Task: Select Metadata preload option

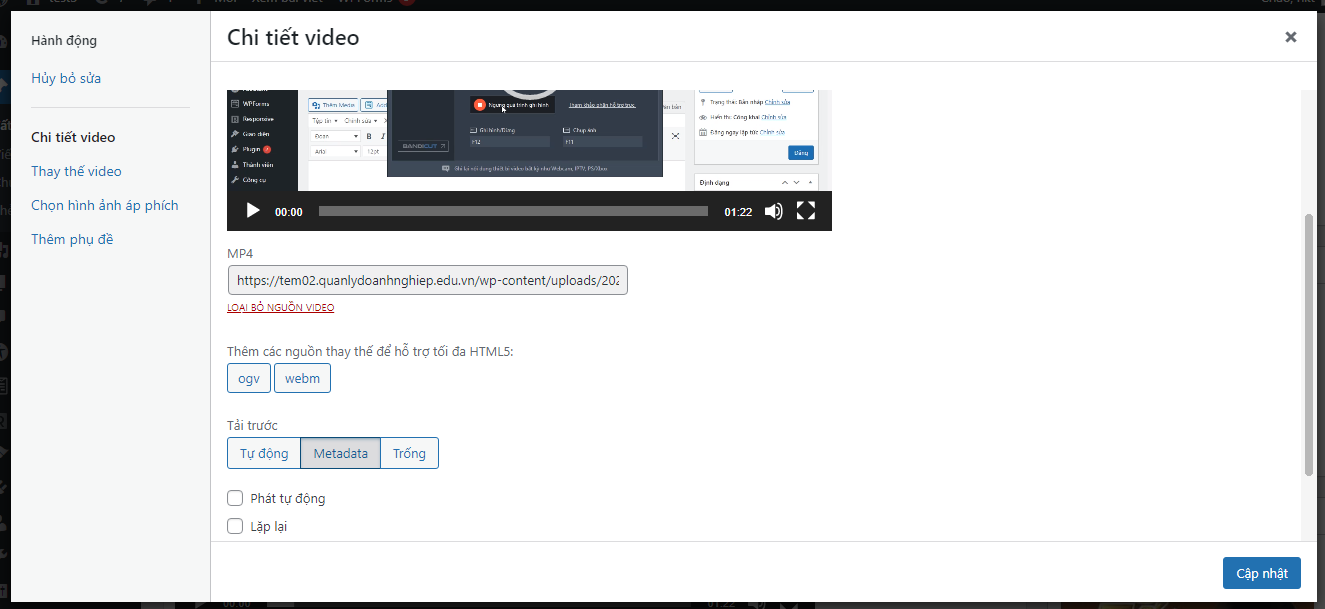Action: (x=340, y=453)
